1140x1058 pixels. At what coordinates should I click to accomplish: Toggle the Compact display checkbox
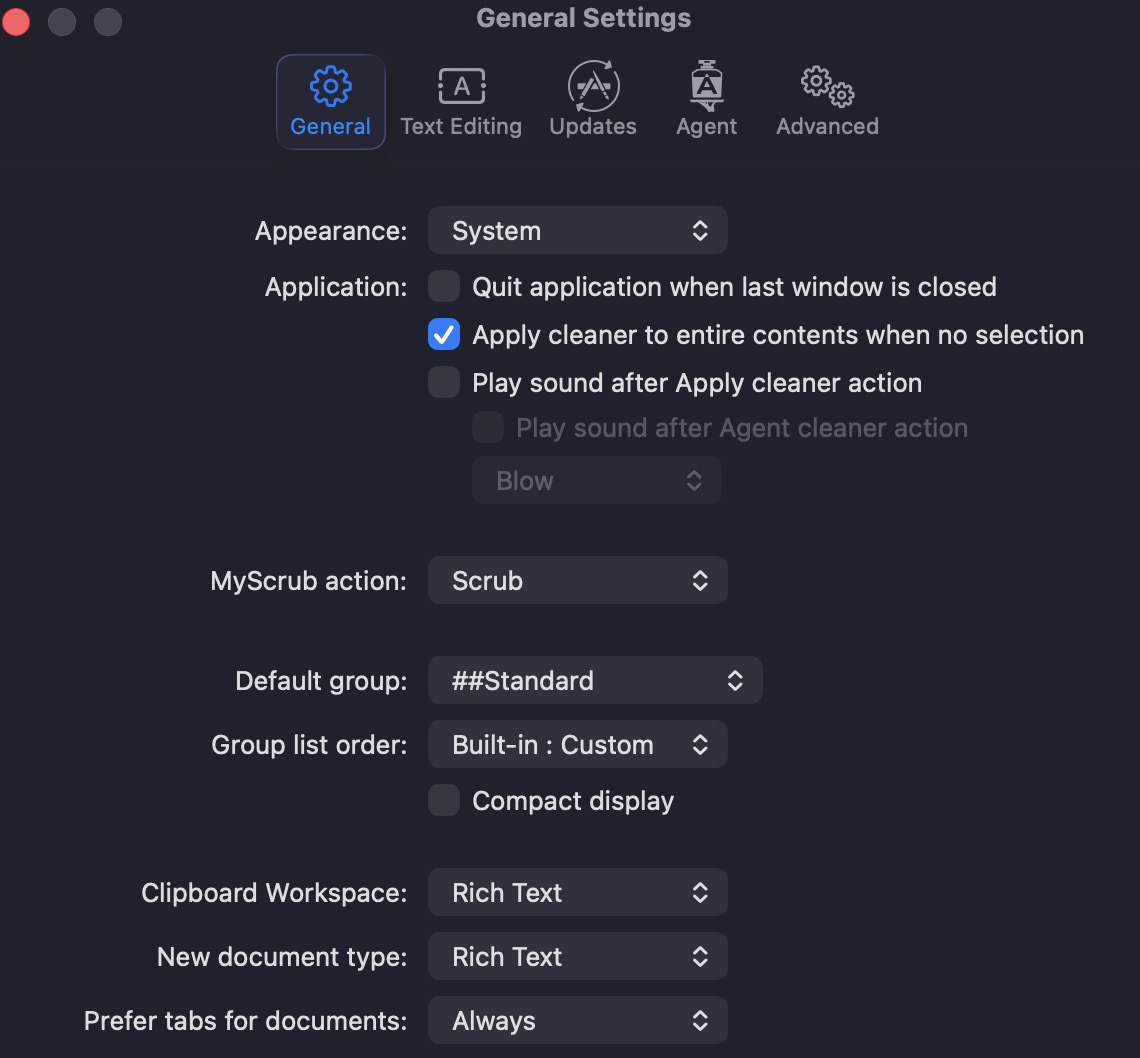443,801
